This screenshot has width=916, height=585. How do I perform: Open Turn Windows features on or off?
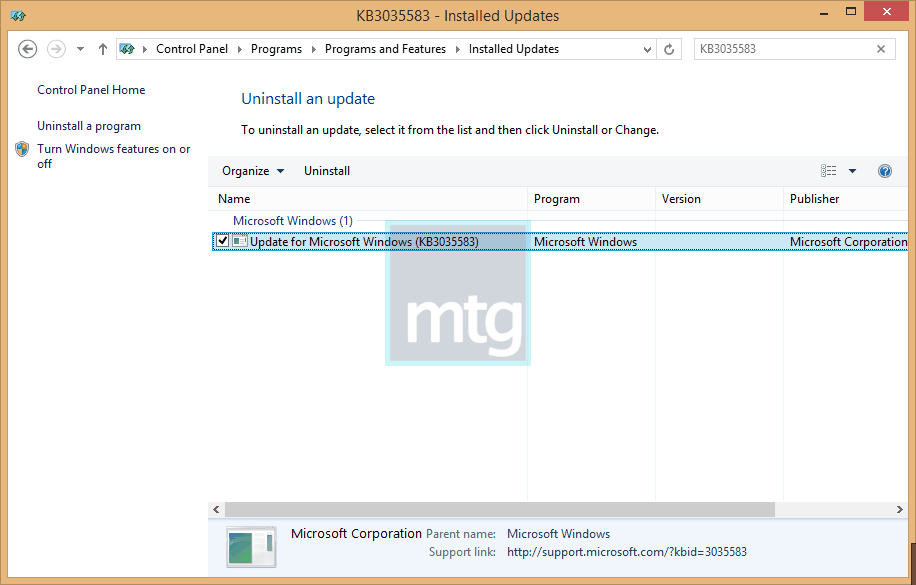click(114, 156)
